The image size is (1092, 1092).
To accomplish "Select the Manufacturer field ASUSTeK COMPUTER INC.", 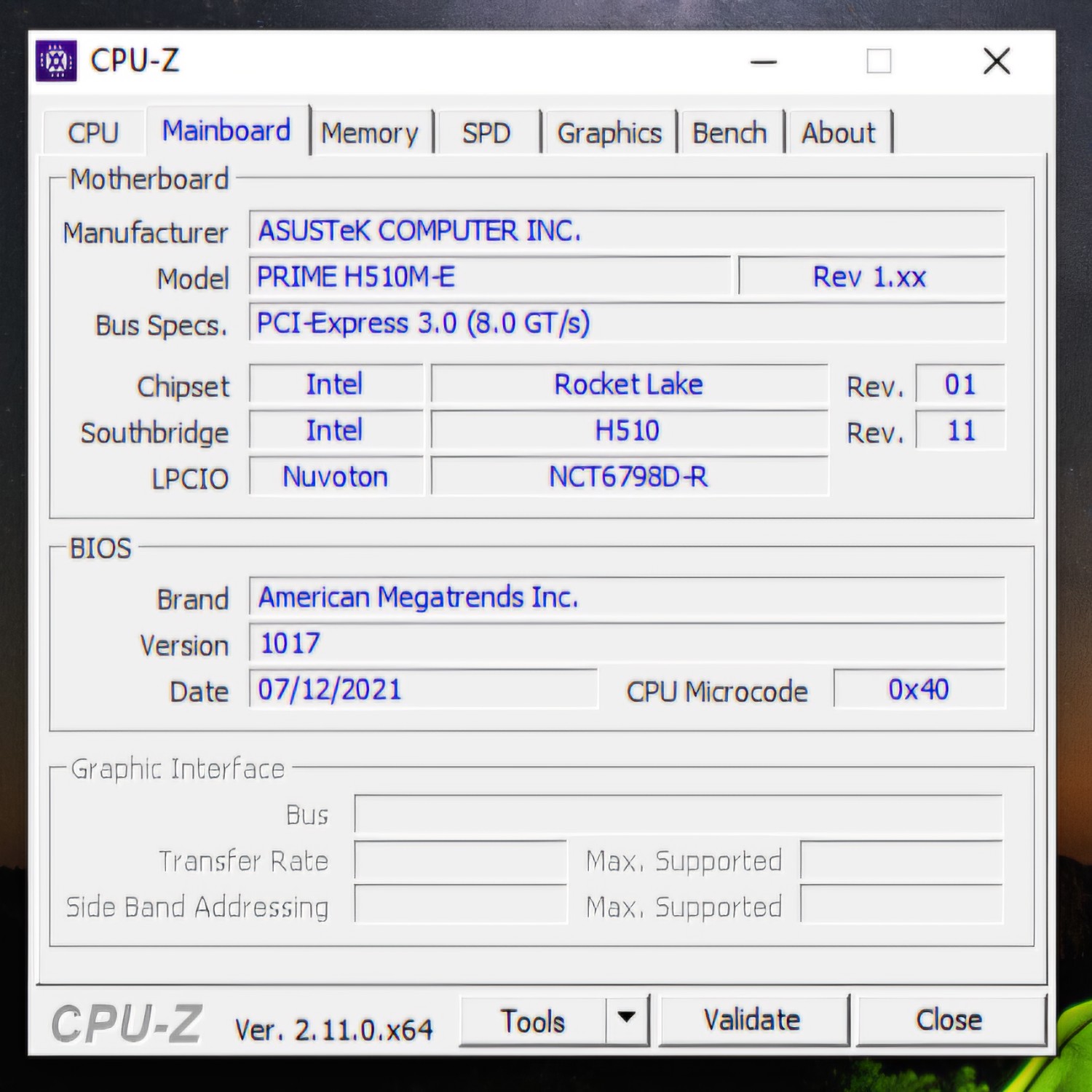I will point(627,231).
